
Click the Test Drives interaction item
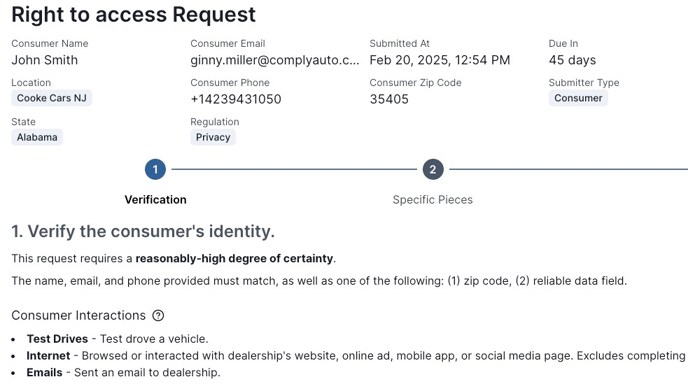[117, 339]
